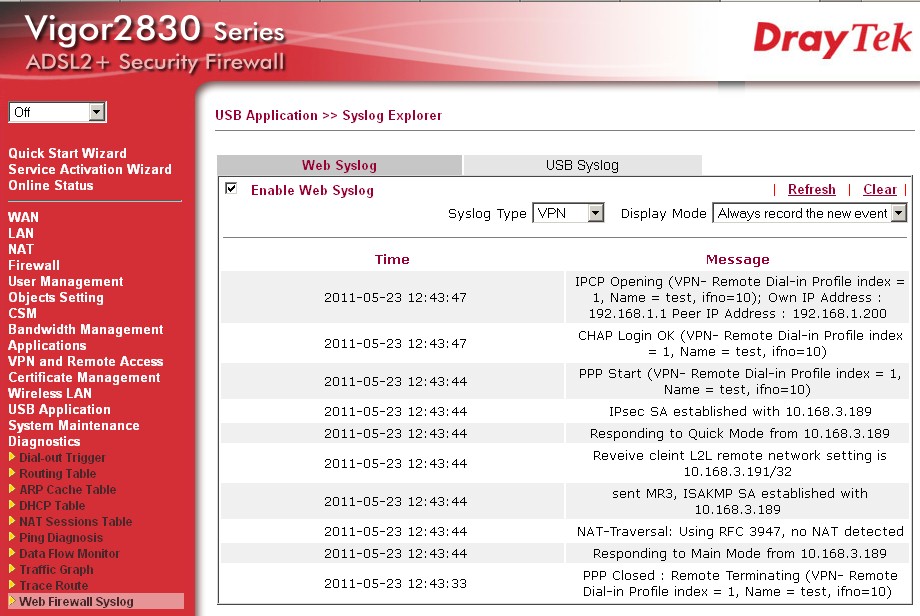Select the PPP Start log message

click(738, 381)
